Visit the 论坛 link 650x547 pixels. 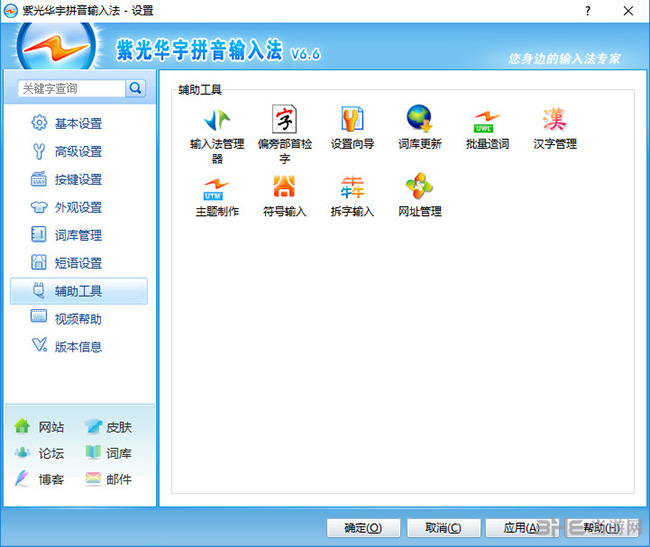39,453
